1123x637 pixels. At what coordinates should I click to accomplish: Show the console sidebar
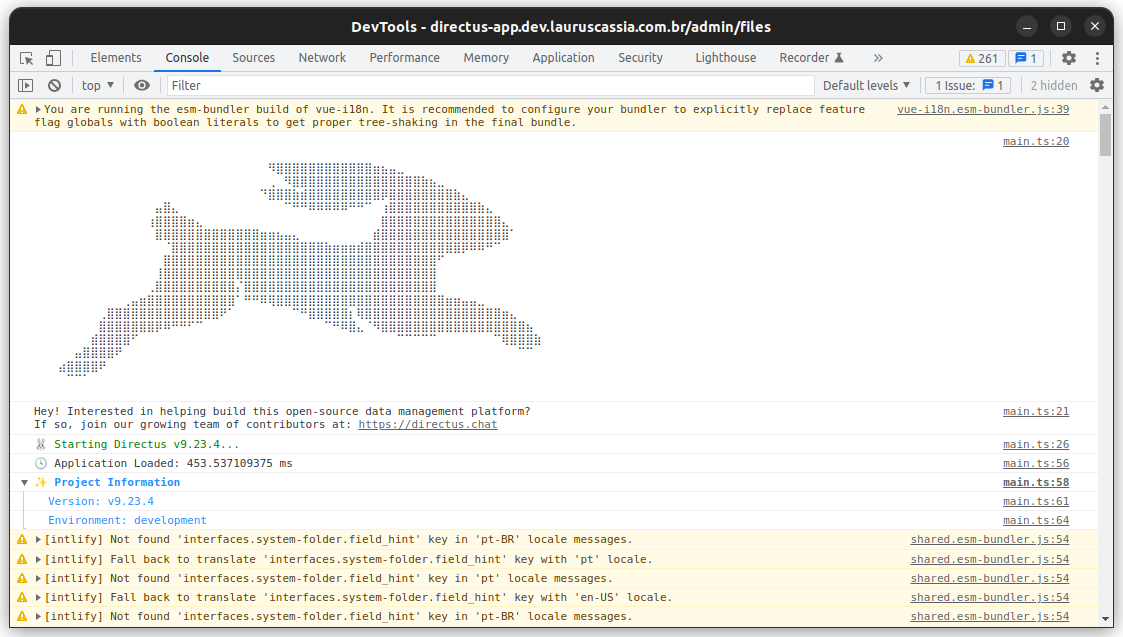[26, 85]
